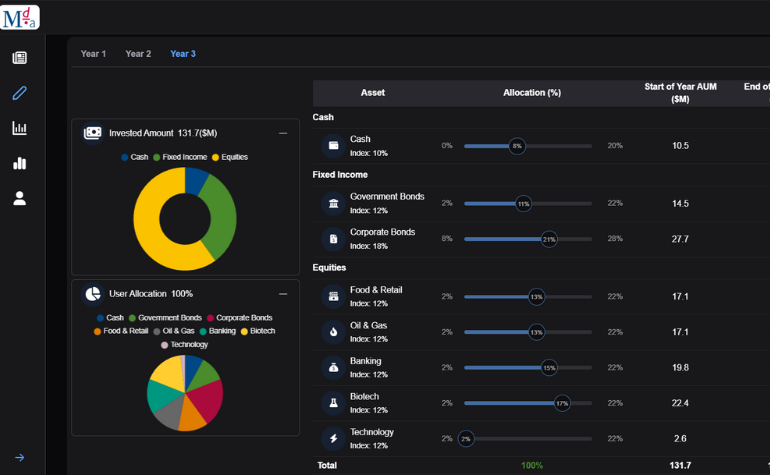
Task: Switch to the Year 1 tab
Action: pyautogui.click(x=93, y=54)
